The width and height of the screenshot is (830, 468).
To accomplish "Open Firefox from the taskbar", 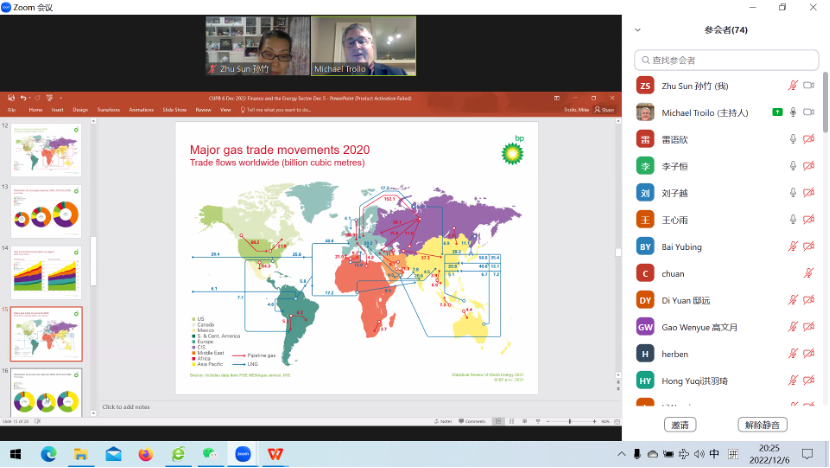I will click(145, 454).
